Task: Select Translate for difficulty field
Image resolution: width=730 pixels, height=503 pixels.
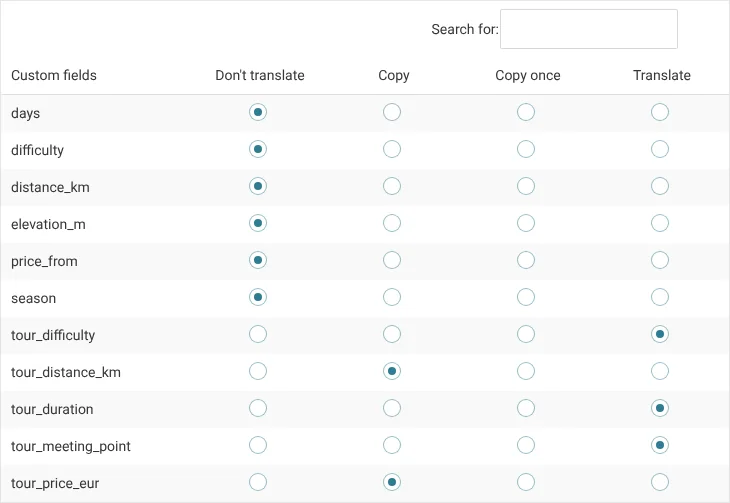Action: tap(660, 149)
